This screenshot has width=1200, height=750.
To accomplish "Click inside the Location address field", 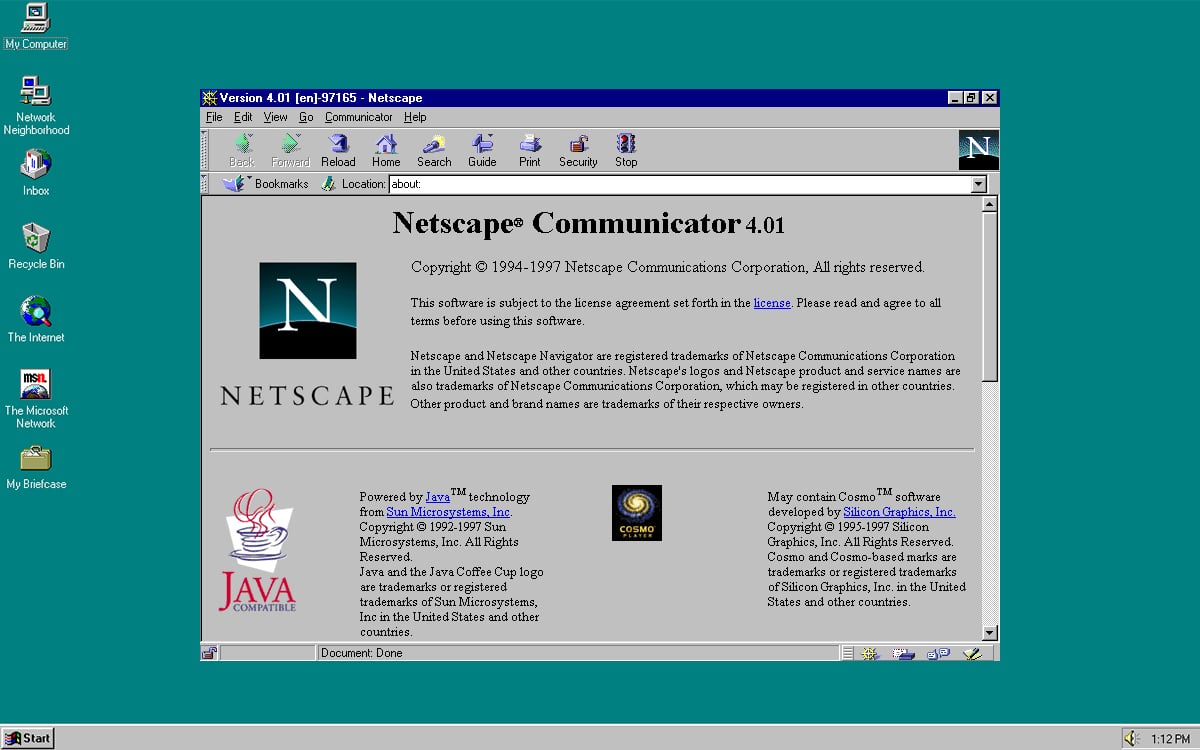I will point(600,184).
